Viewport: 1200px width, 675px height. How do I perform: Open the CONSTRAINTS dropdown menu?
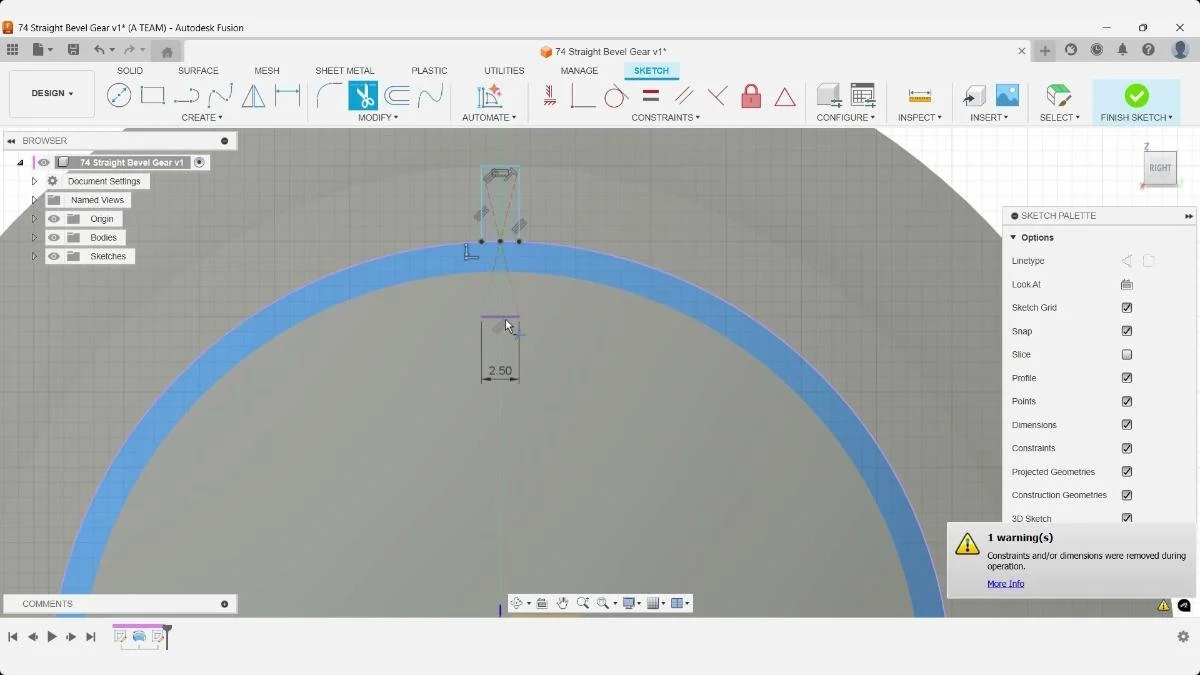point(665,118)
